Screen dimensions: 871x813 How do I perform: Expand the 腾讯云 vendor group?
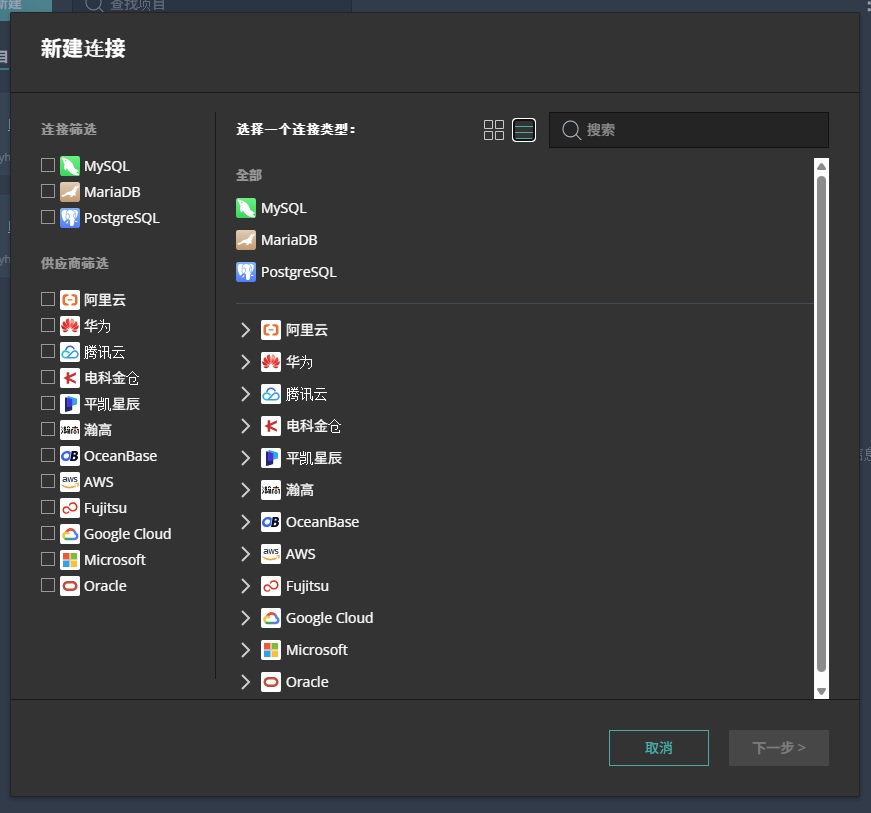[245, 393]
